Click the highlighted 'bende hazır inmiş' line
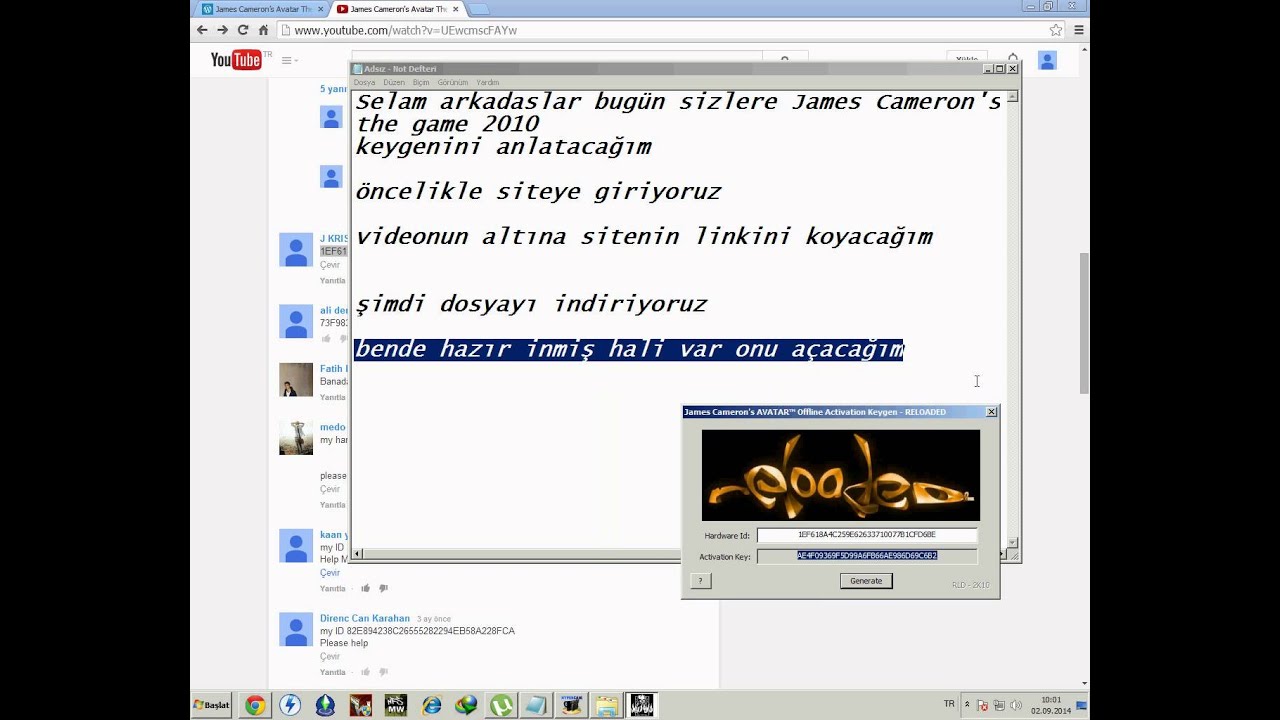Image resolution: width=1280 pixels, height=720 pixels. click(x=629, y=349)
